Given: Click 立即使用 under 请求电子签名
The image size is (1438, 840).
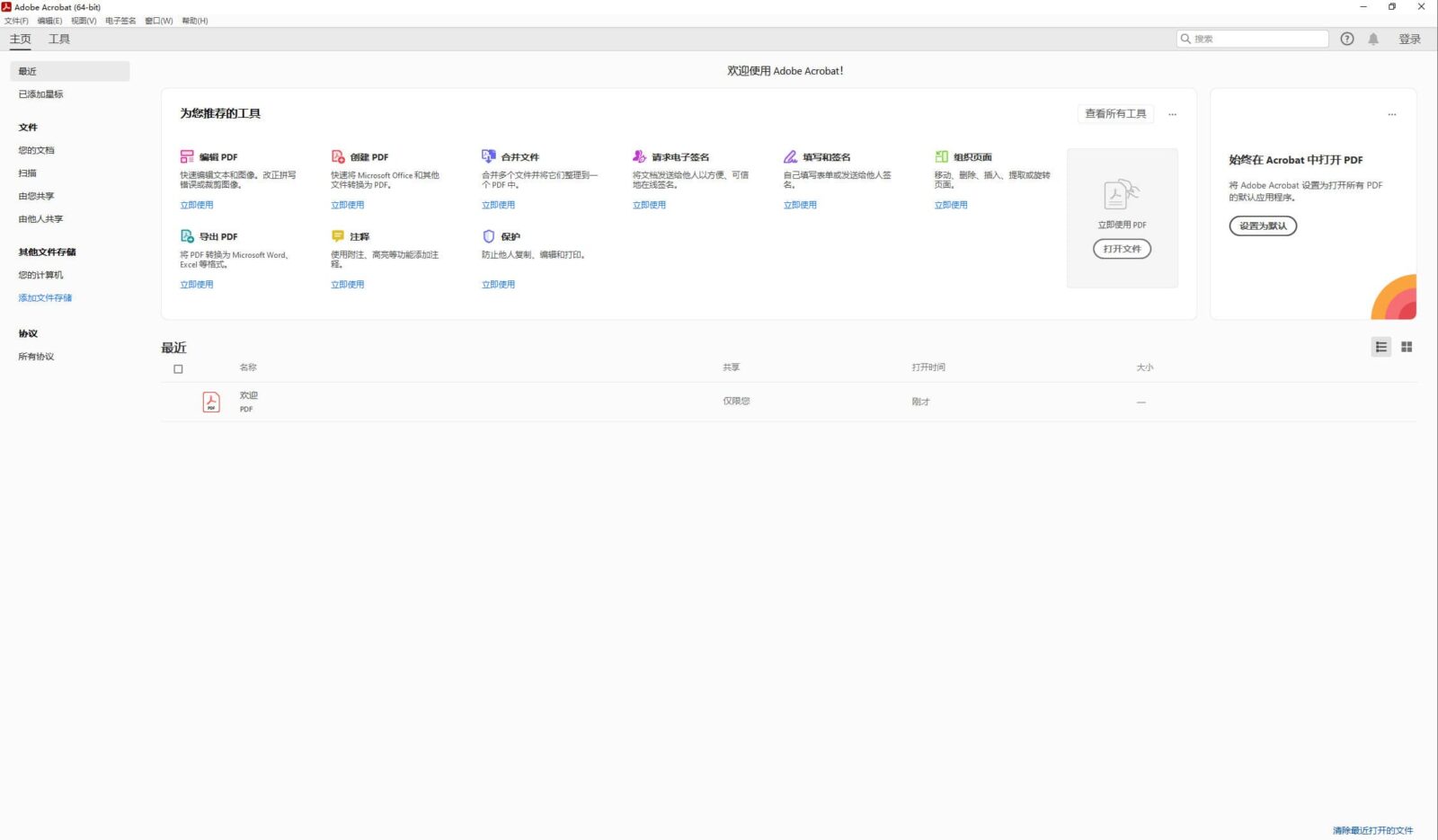Looking at the screenshot, I should click(649, 205).
